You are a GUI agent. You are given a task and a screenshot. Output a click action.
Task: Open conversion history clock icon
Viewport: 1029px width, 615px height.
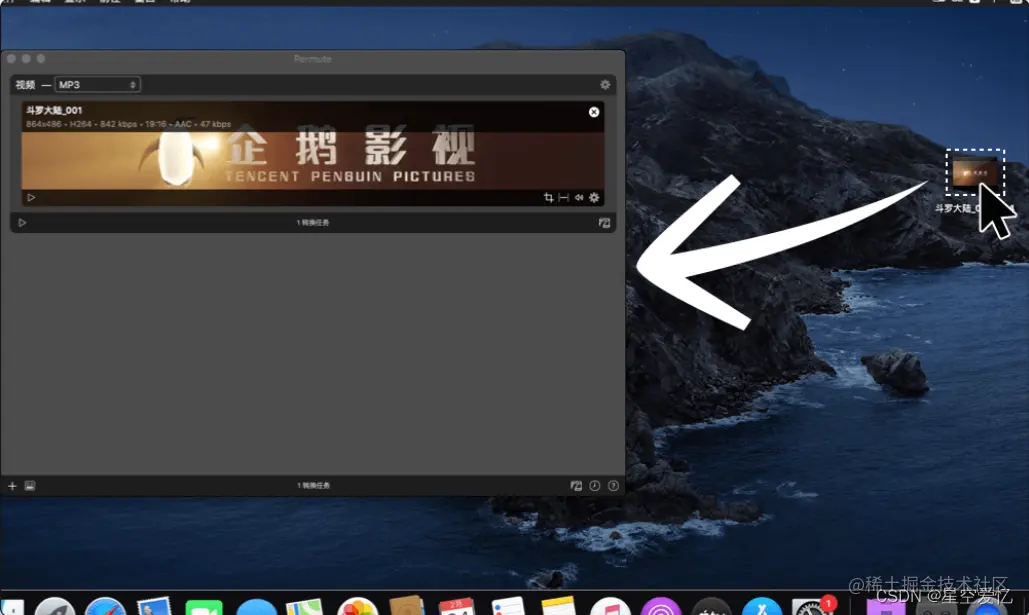click(x=595, y=486)
